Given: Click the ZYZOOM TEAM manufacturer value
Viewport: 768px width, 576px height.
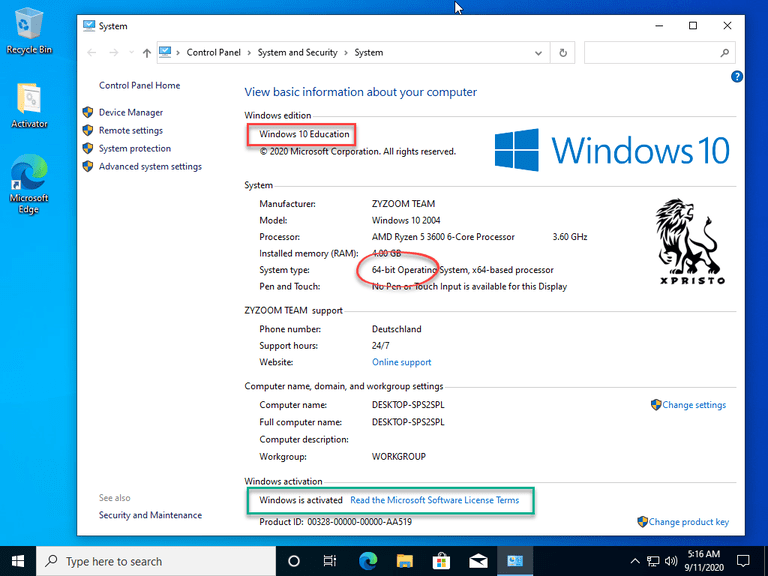Looking at the screenshot, I should [x=403, y=203].
